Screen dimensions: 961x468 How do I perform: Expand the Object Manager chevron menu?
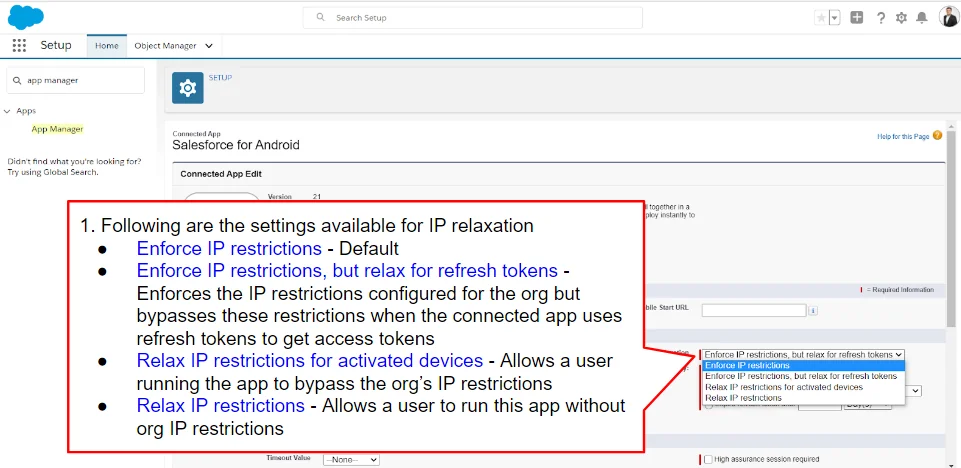[209, 46]
